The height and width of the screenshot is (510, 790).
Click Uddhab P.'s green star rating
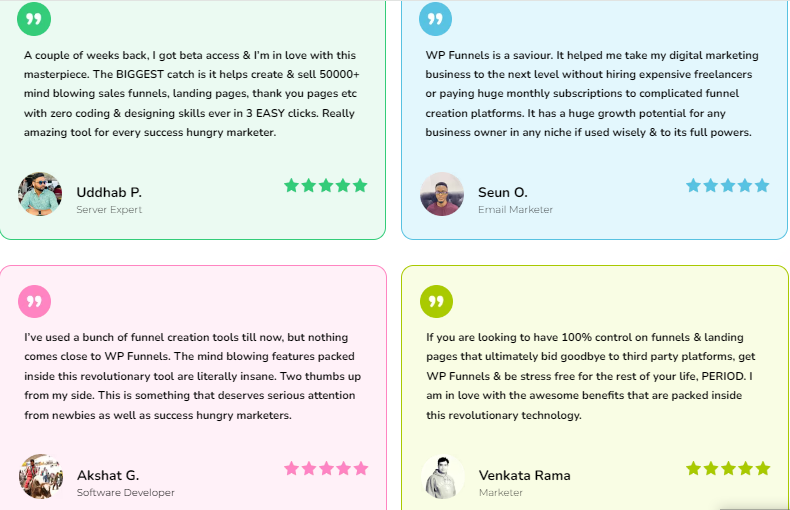pyautogui.click(x=325, y=185)
